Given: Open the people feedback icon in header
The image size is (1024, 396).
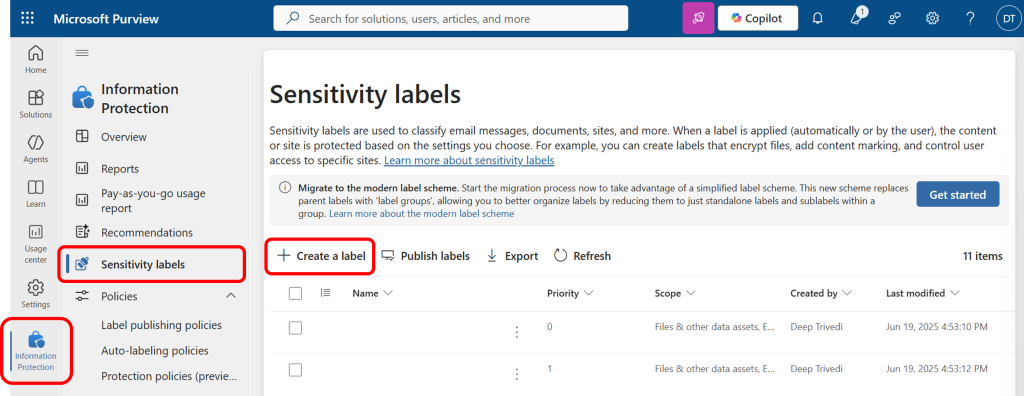Looking at the screenshot, I should point(895,18).
